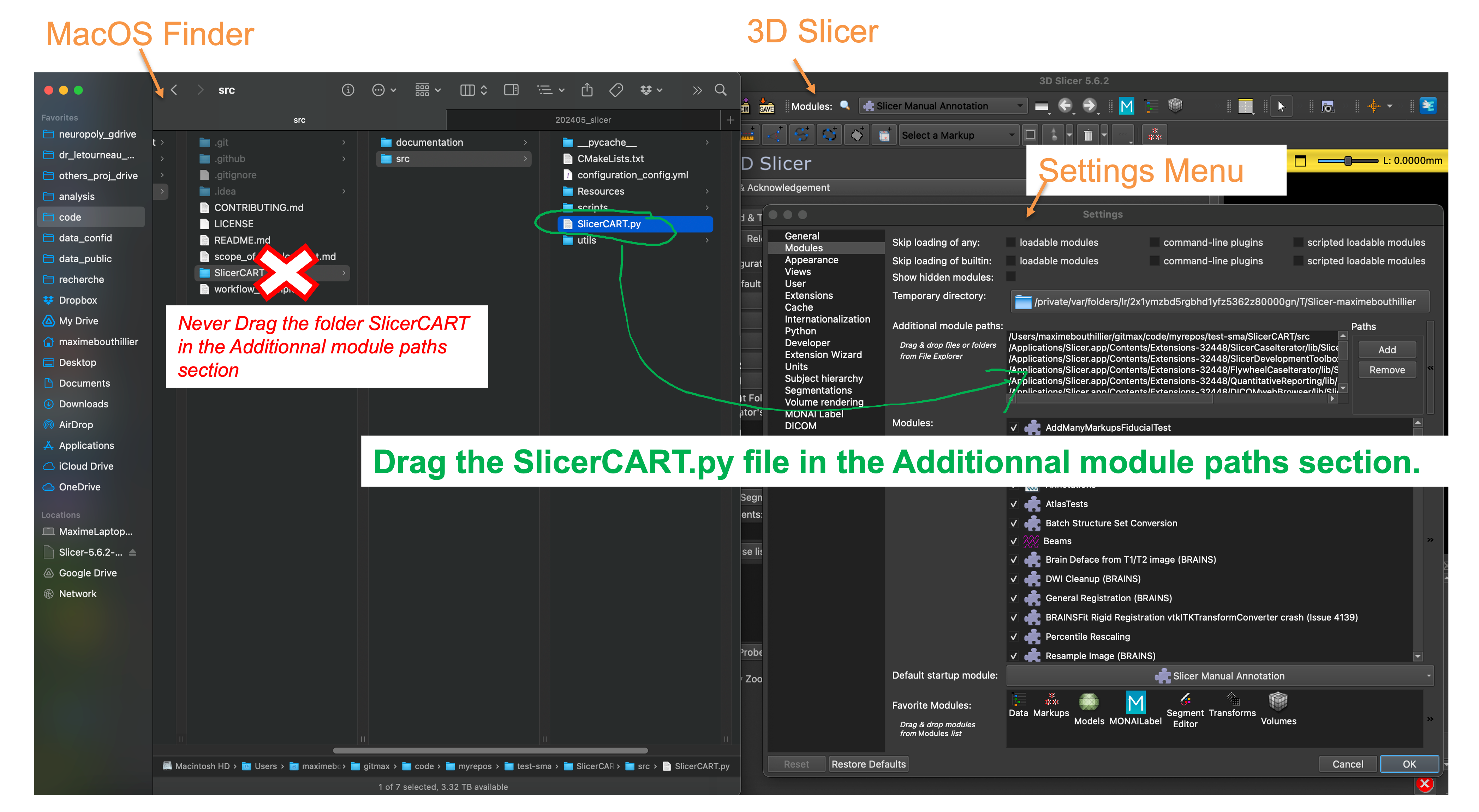The width and height of the screenshot is (1479, 812).
Task: Toggle skip any scripted loadable modules checkbox
Action: coord(1298,242)
